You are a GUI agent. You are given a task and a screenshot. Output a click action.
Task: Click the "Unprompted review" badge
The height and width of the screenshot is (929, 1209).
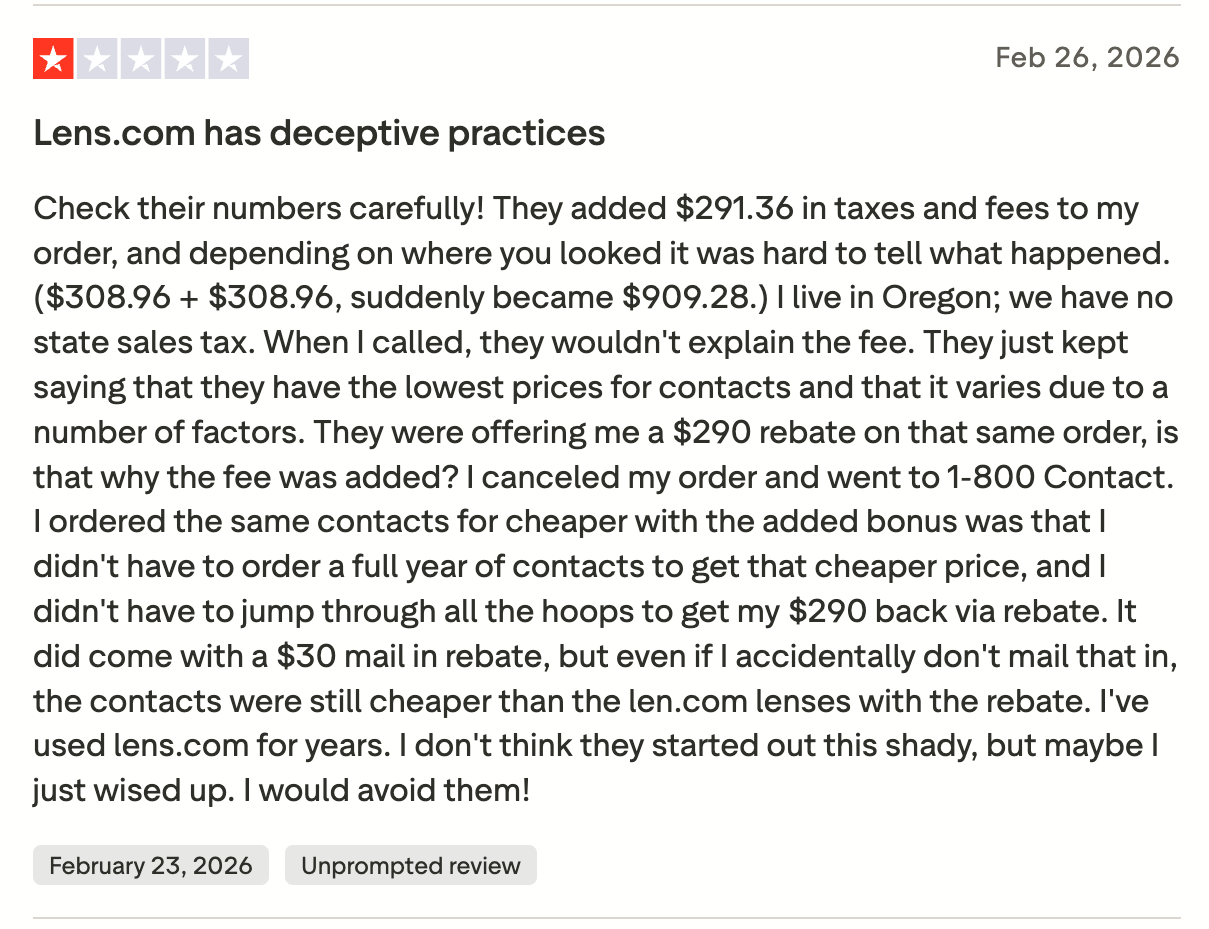410,865
